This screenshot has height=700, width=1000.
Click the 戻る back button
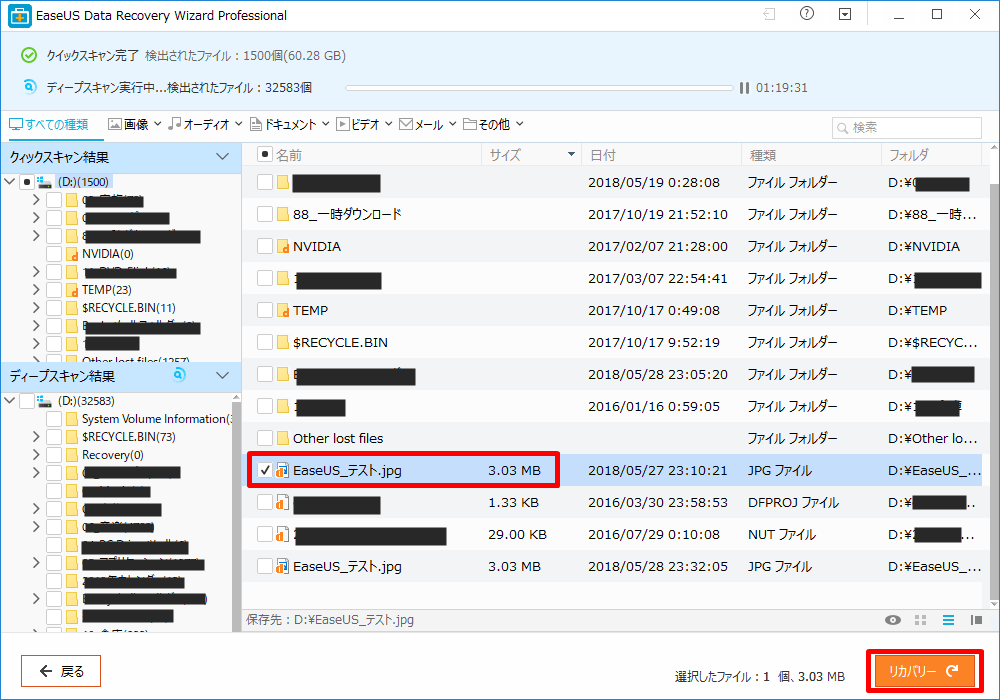pos(61,671)
